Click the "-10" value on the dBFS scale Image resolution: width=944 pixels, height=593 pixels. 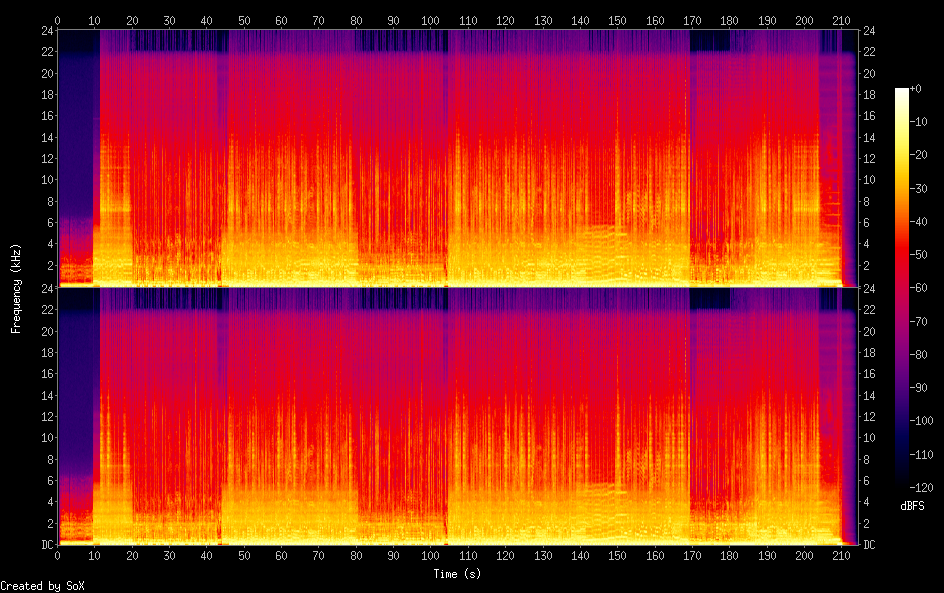(919, 122)
